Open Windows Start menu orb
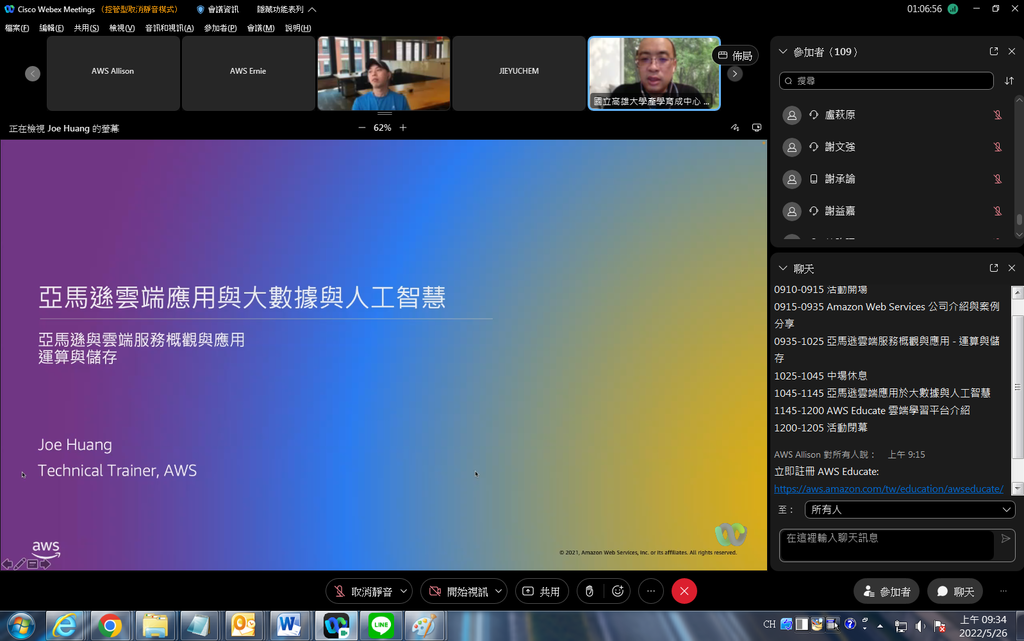 pyautogui.click(x=21, y=626)
